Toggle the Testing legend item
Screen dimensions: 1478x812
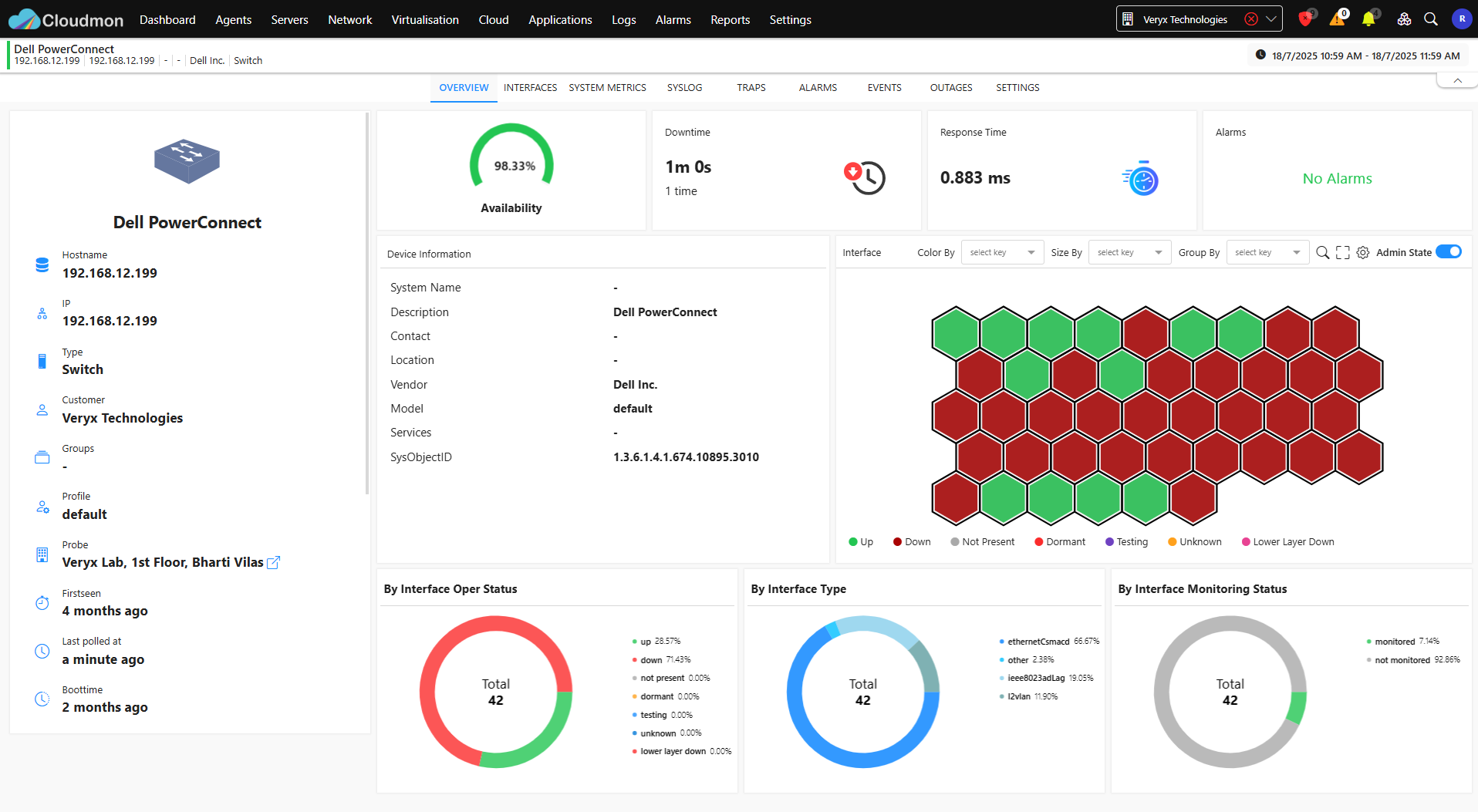coord(1126,542)
